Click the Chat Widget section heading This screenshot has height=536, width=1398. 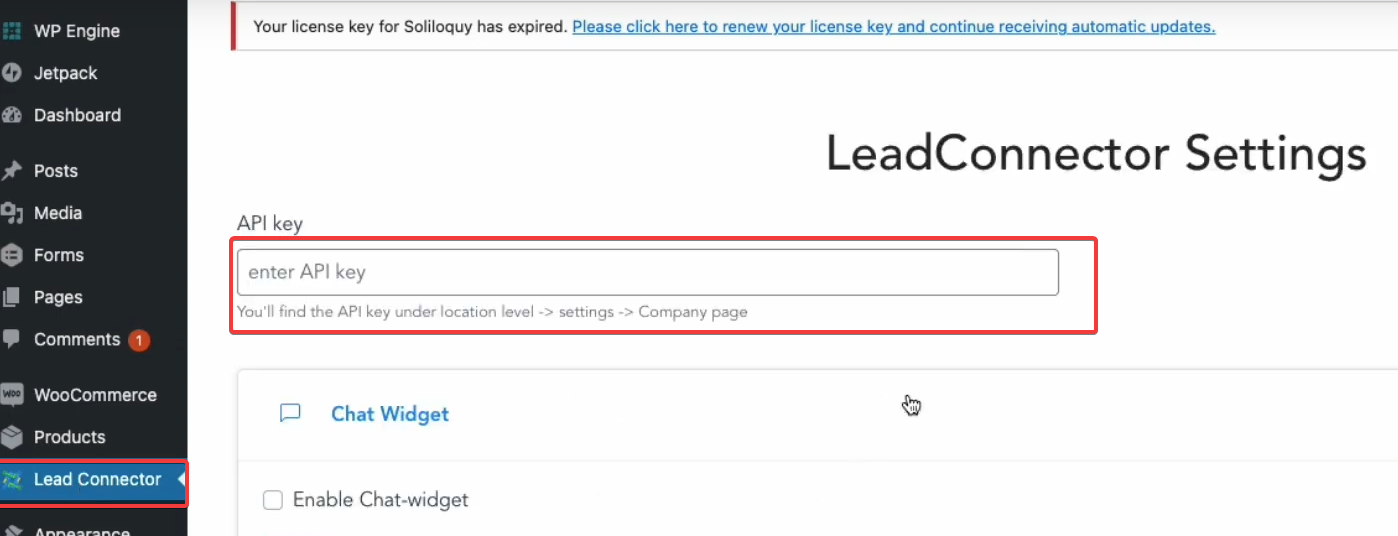pyautogui.click(x=390, y=414)
